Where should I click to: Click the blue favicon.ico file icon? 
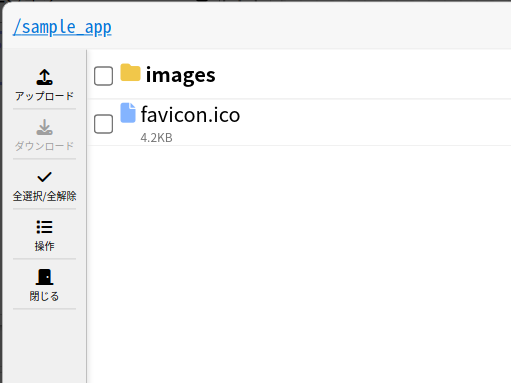point(128,113)
